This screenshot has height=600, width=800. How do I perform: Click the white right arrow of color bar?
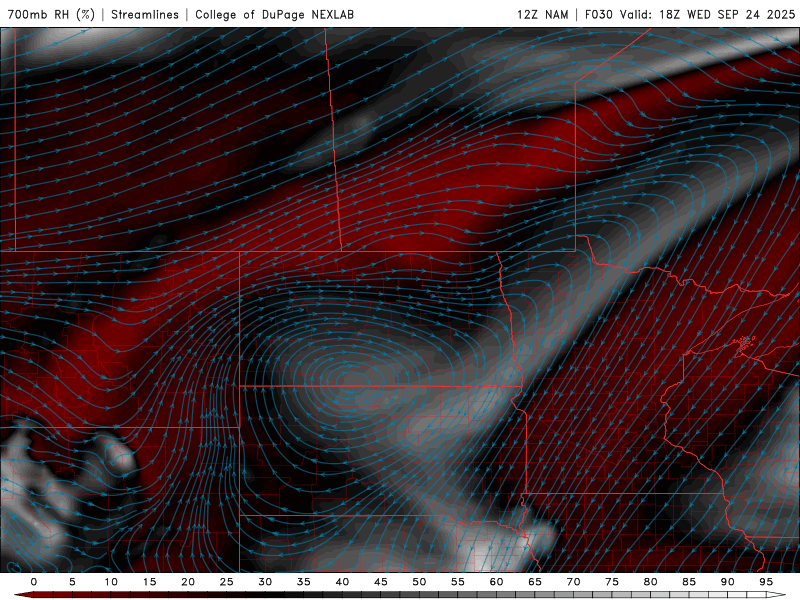click(776, 595)
